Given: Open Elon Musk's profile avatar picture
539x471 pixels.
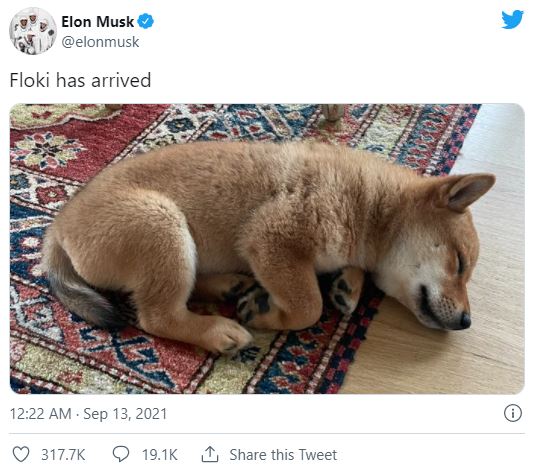Looking at the screenshot, I should [x=33, y=31].
